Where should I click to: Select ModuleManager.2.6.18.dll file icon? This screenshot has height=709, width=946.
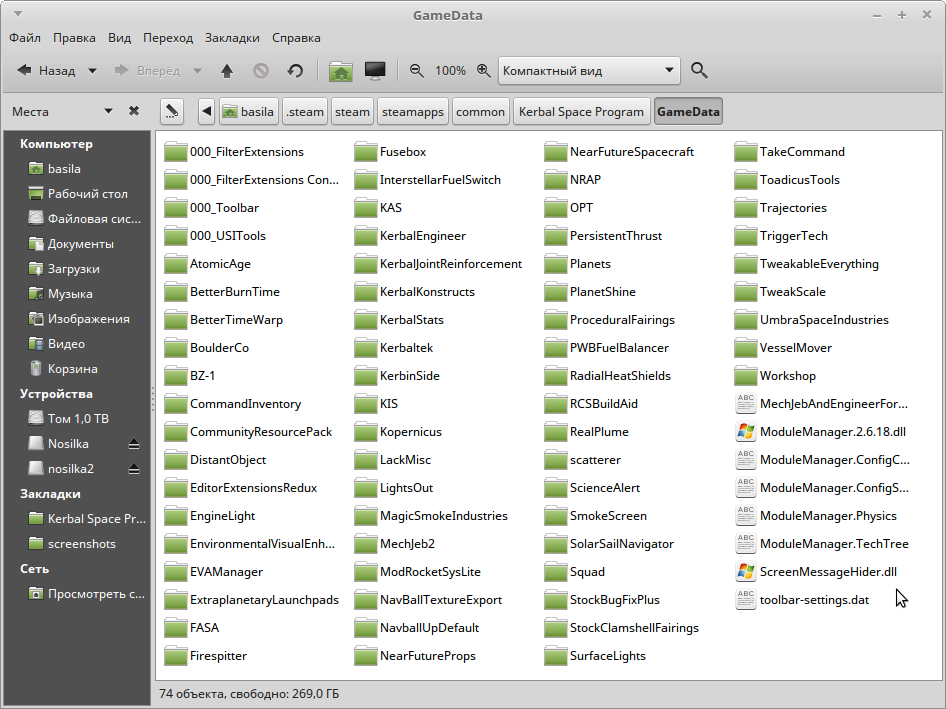(746, 431)
